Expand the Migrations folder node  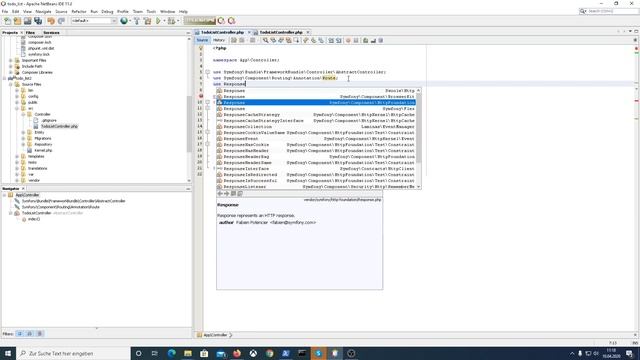pyautogui.click(x=23, y=138)
